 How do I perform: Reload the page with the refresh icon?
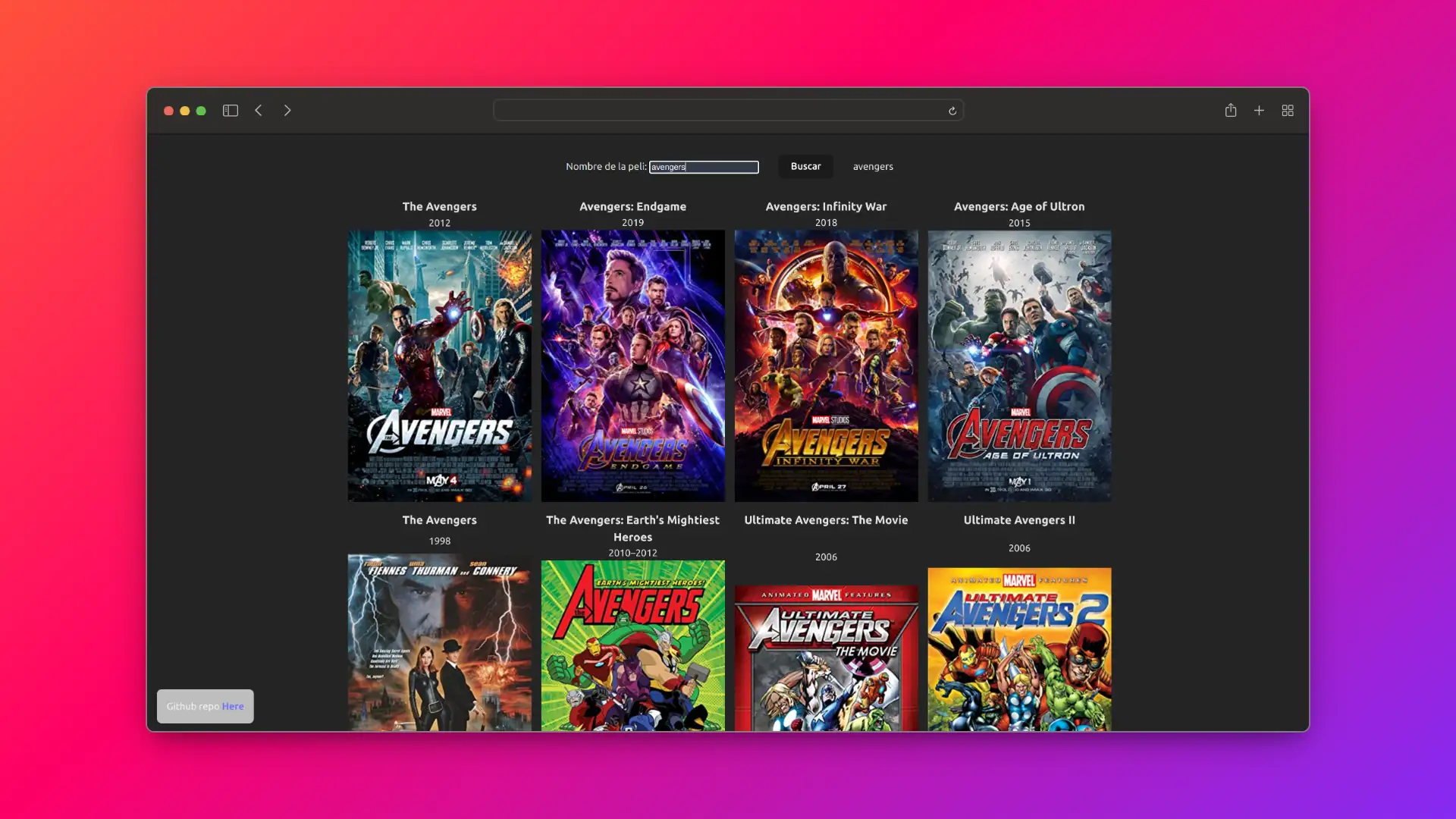[952, 111]
